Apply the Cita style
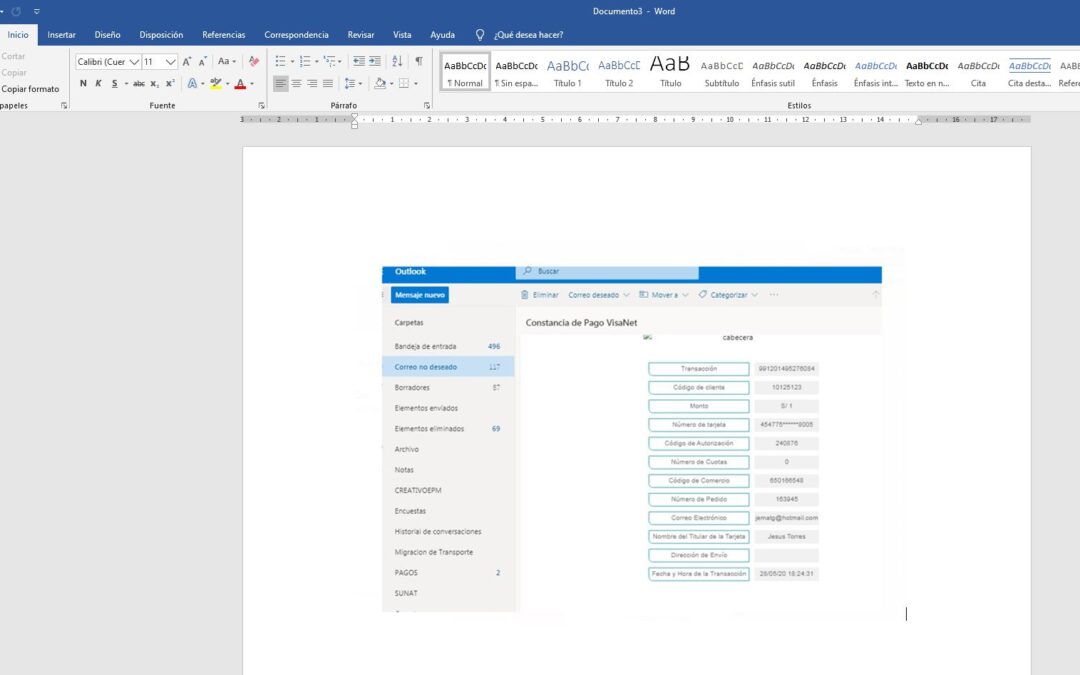The height and width of the screenshot is (675, 1080). point(979,72)
